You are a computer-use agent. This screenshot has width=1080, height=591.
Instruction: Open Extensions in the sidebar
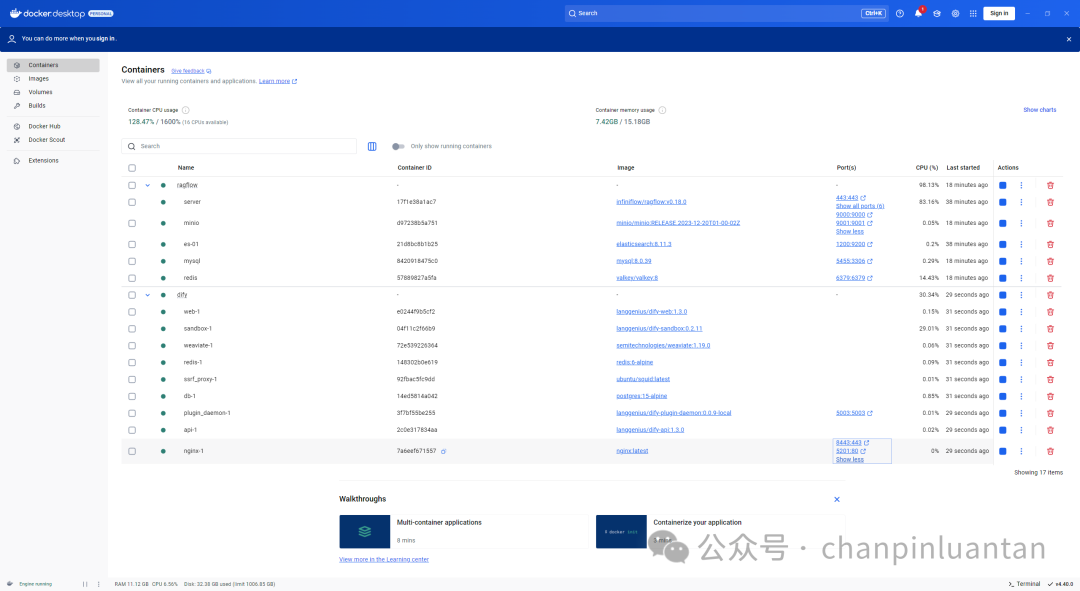coord(53,160)
